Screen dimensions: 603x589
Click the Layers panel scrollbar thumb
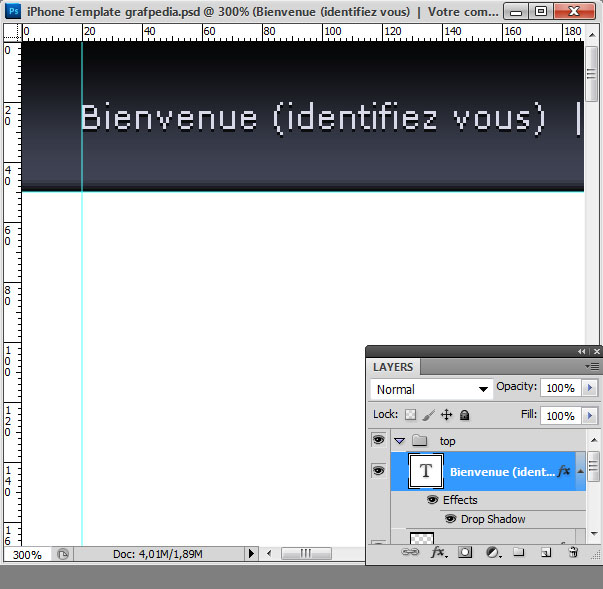point(594,466)
